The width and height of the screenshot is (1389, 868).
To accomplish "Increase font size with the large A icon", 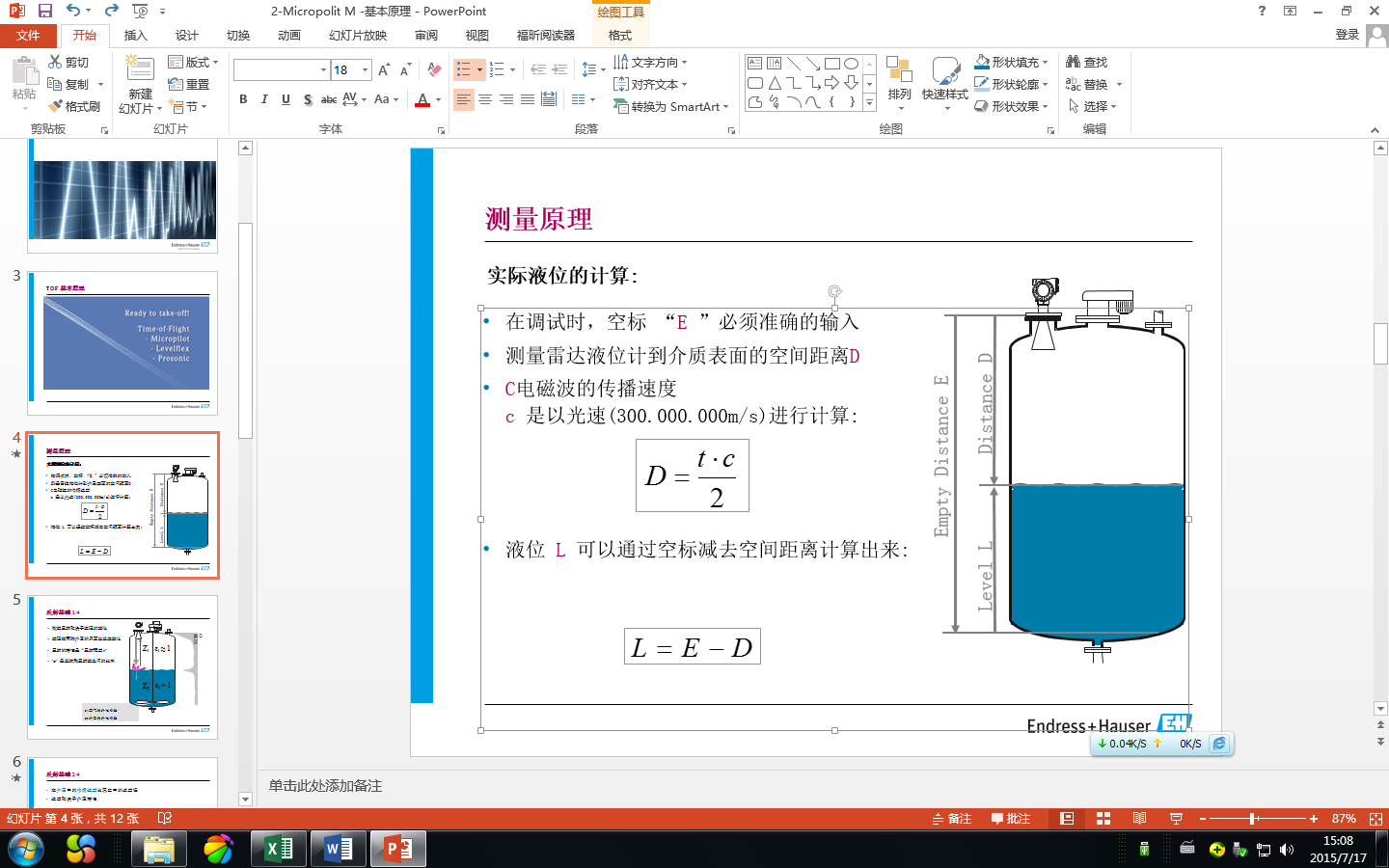I will point(384,69).
